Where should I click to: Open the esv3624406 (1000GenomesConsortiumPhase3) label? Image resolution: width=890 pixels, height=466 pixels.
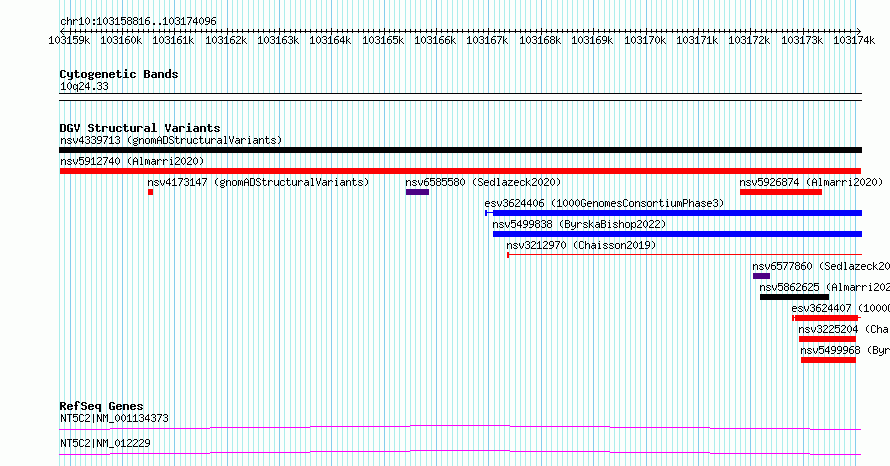pos(604,203)
